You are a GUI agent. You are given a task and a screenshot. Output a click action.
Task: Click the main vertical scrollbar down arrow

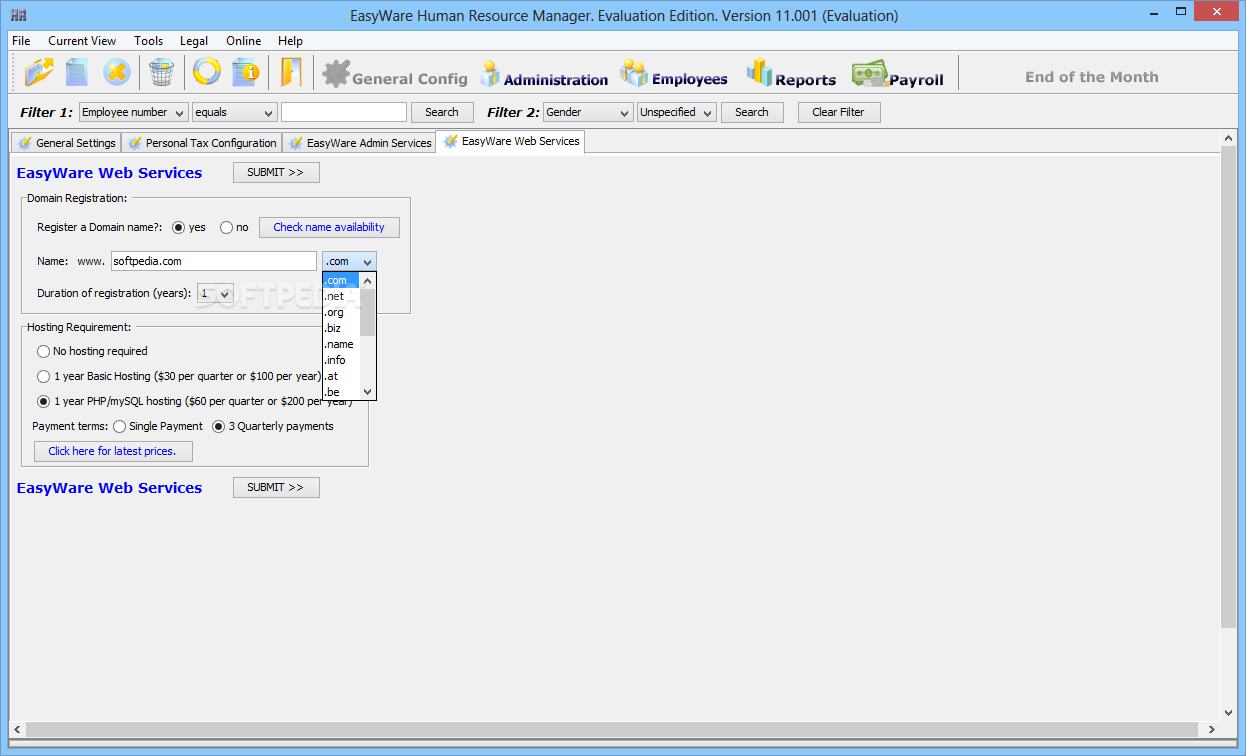coord(1229,713)
